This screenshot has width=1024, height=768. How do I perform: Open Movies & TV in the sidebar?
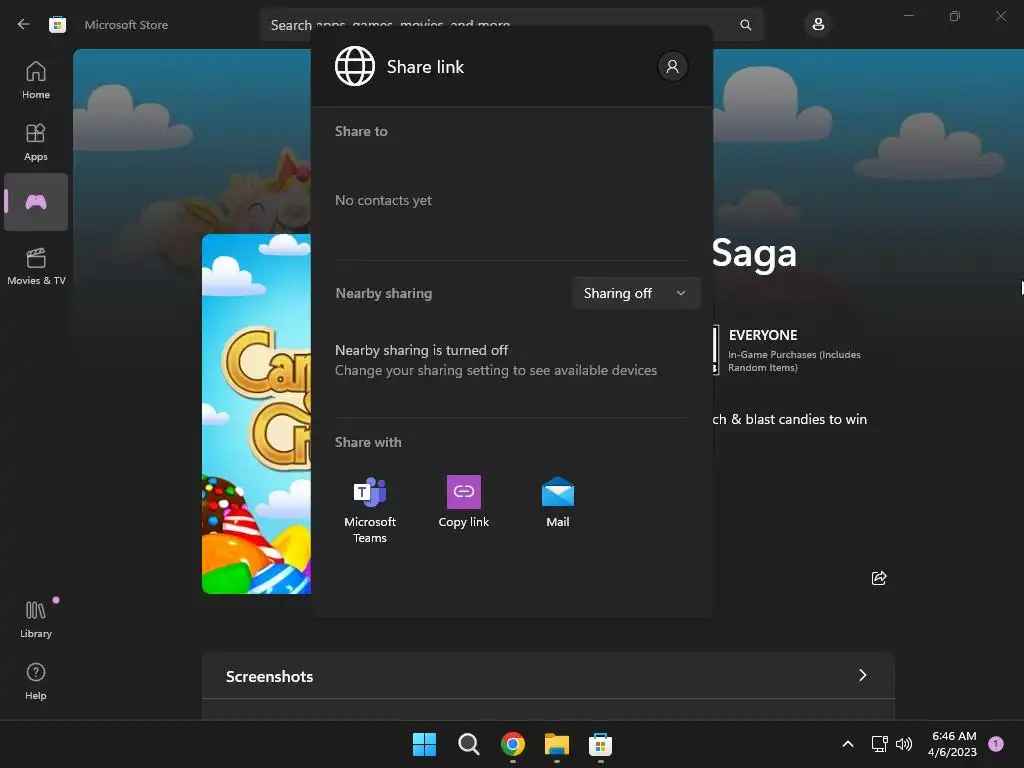point(36,266)
